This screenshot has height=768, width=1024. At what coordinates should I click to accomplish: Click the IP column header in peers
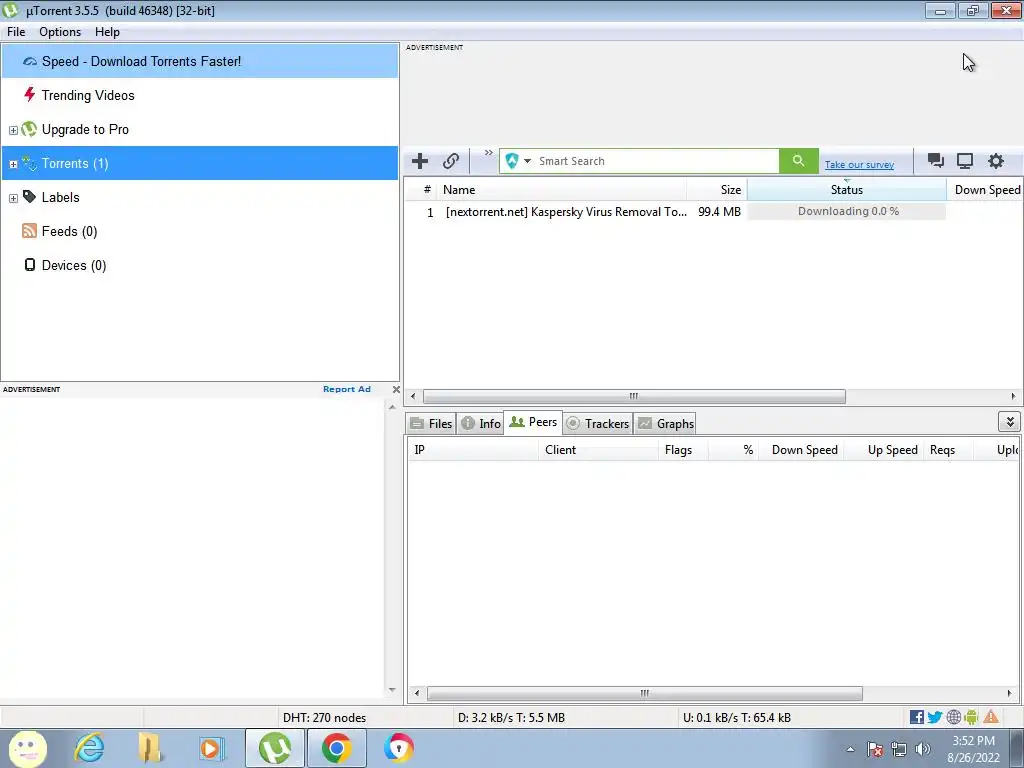point(473,450)
